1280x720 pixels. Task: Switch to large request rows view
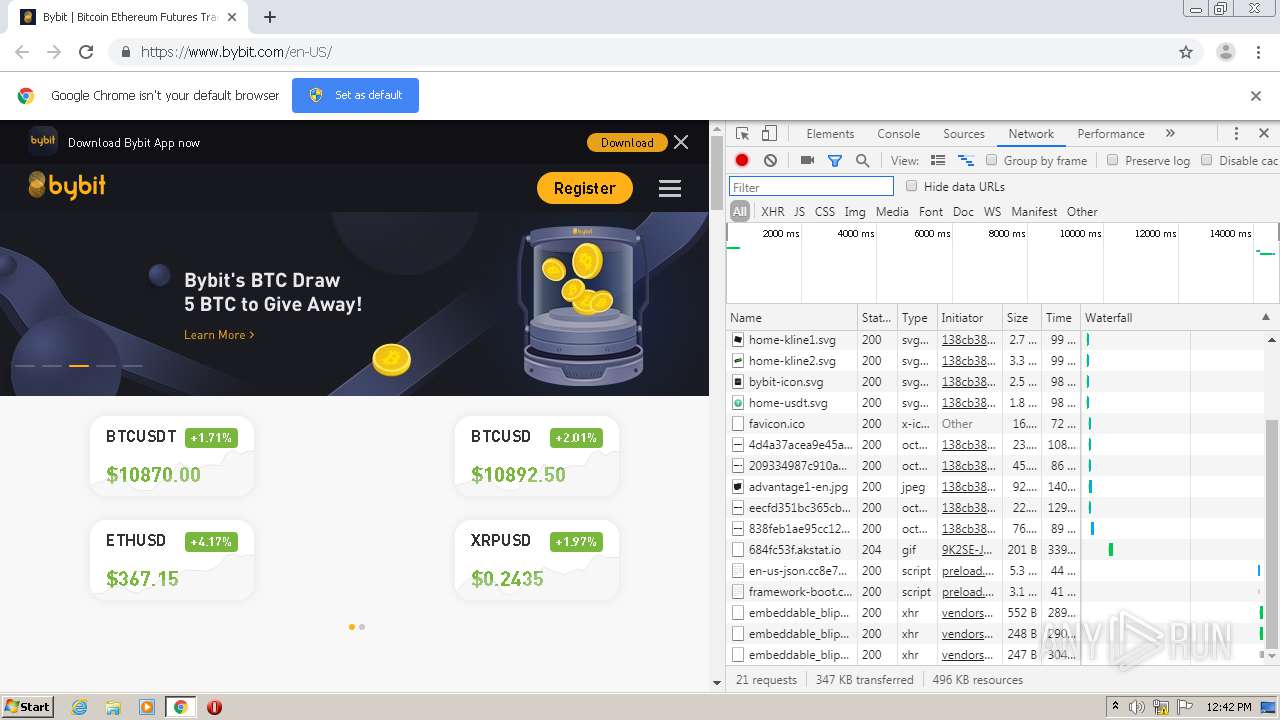tap(938, 160)
